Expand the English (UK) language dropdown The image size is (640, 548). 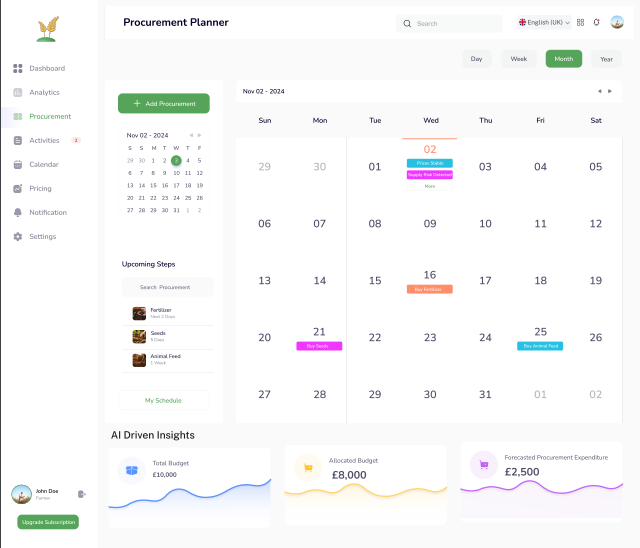(x=543, y=22)
